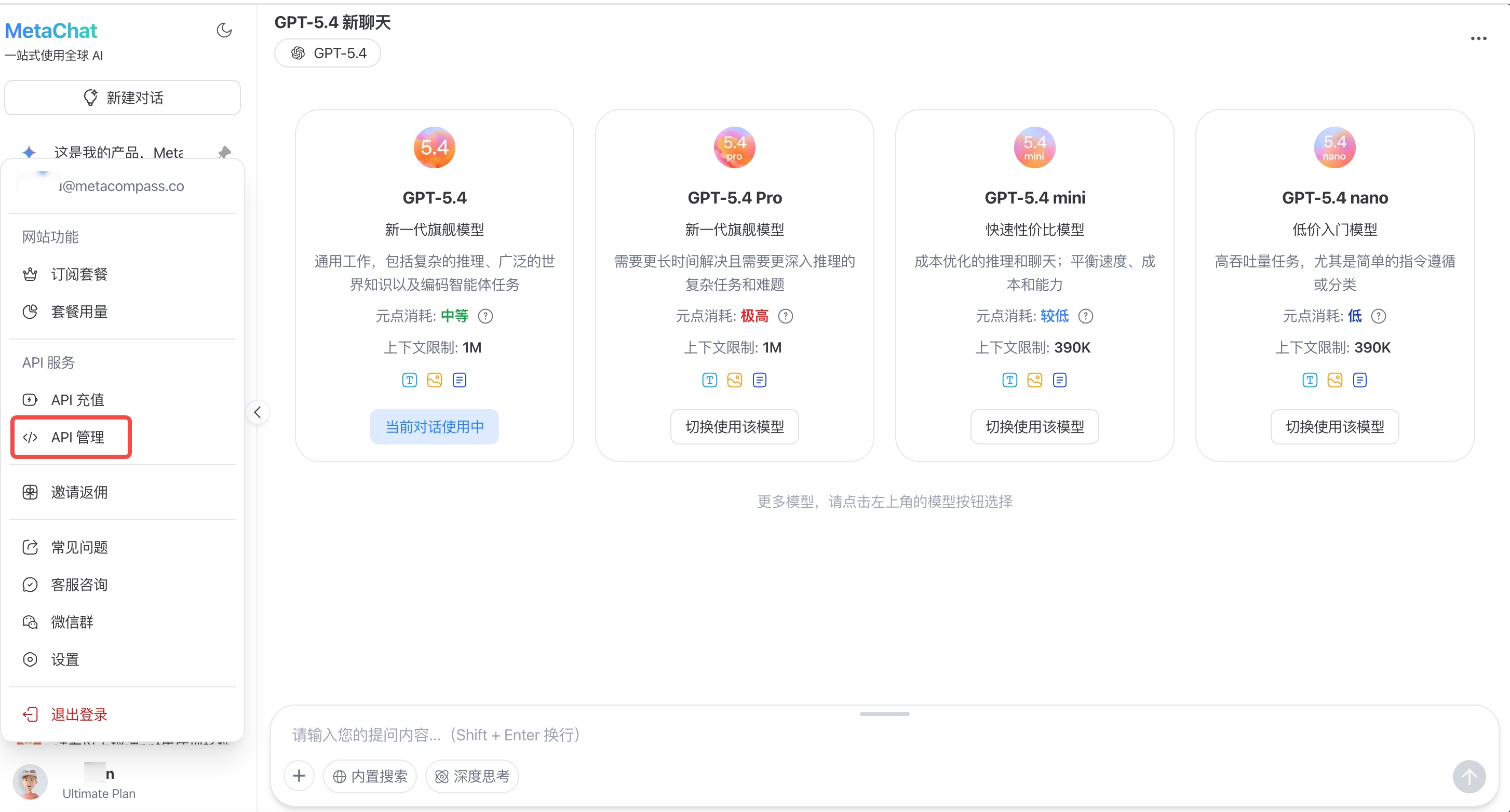This screenshot has height=812, width=1510.
Task: Click the MetaChat logo
Action: [x=51, y=31]
